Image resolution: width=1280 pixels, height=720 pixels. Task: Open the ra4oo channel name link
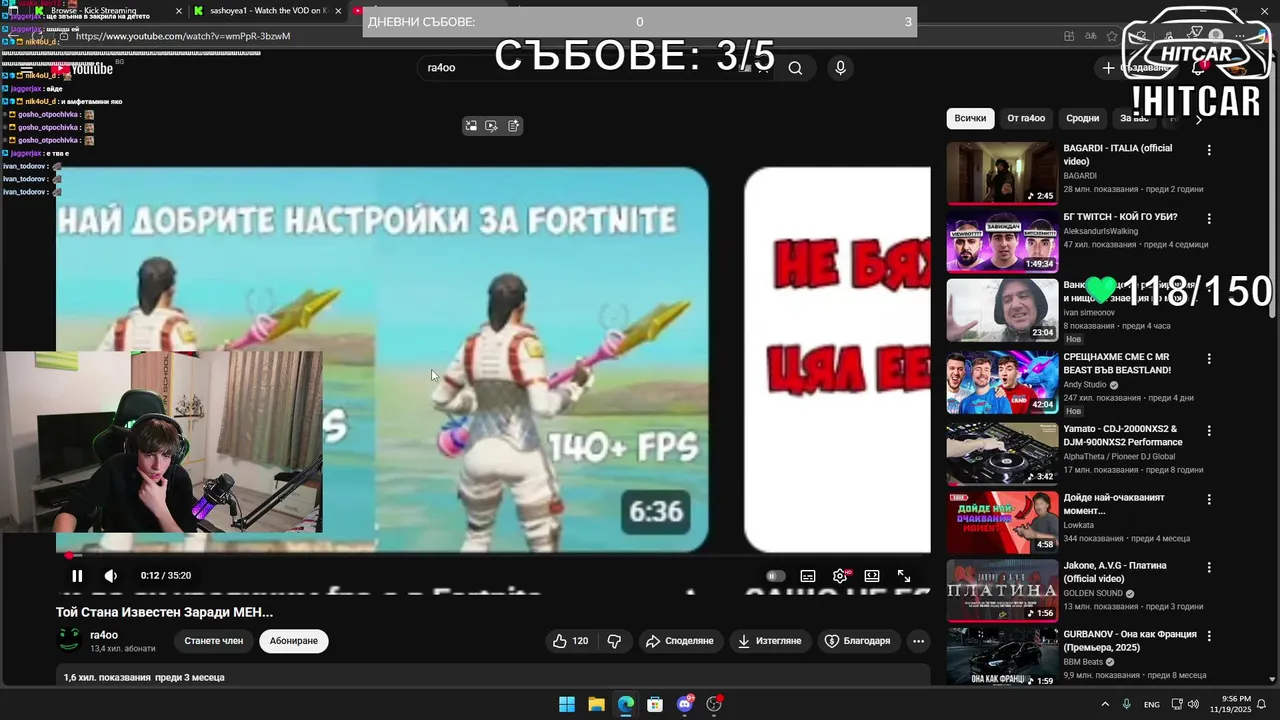coord(104,635)
